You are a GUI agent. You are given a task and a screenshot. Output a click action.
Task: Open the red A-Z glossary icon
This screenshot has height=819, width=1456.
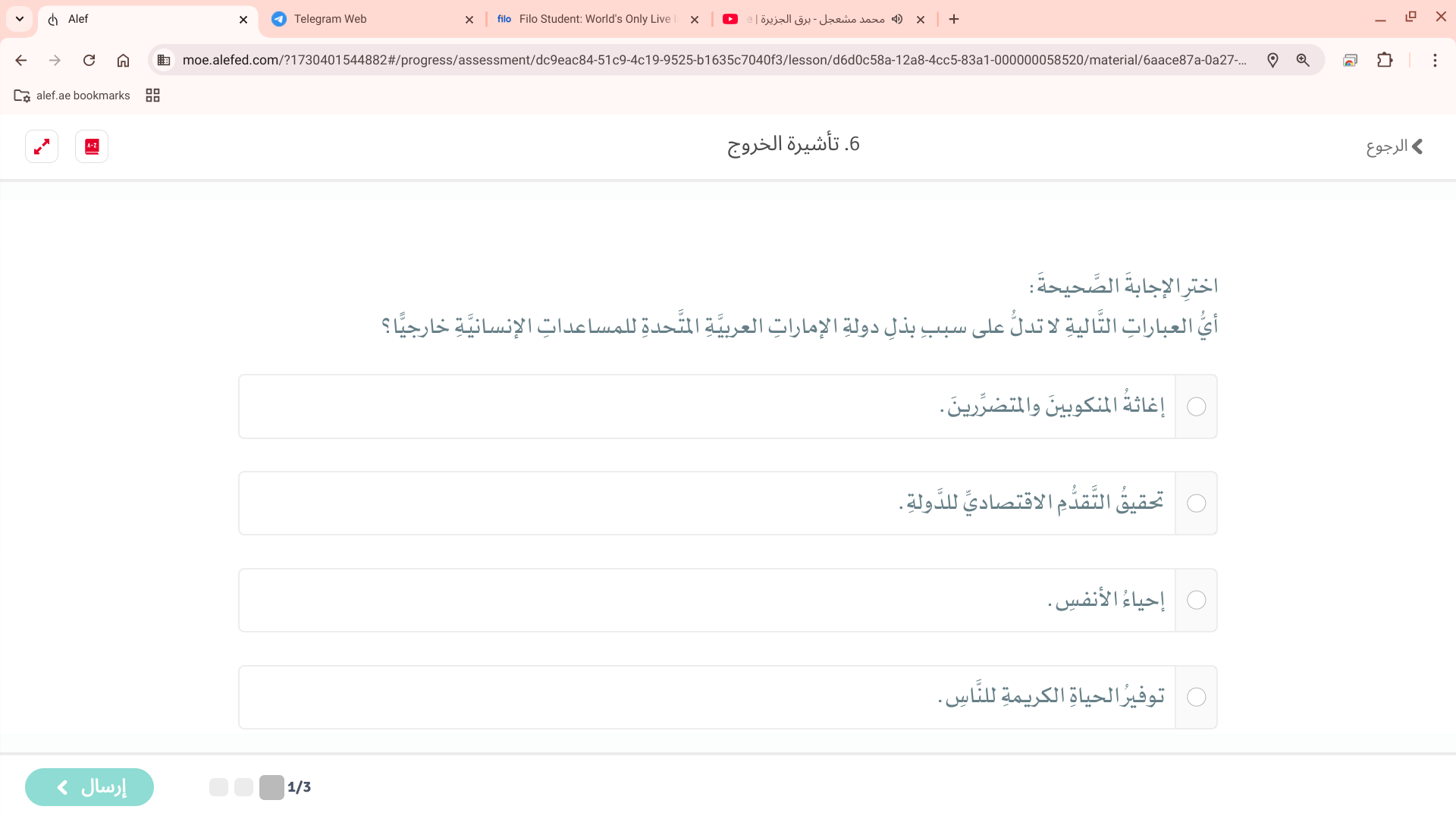point(92,146)
